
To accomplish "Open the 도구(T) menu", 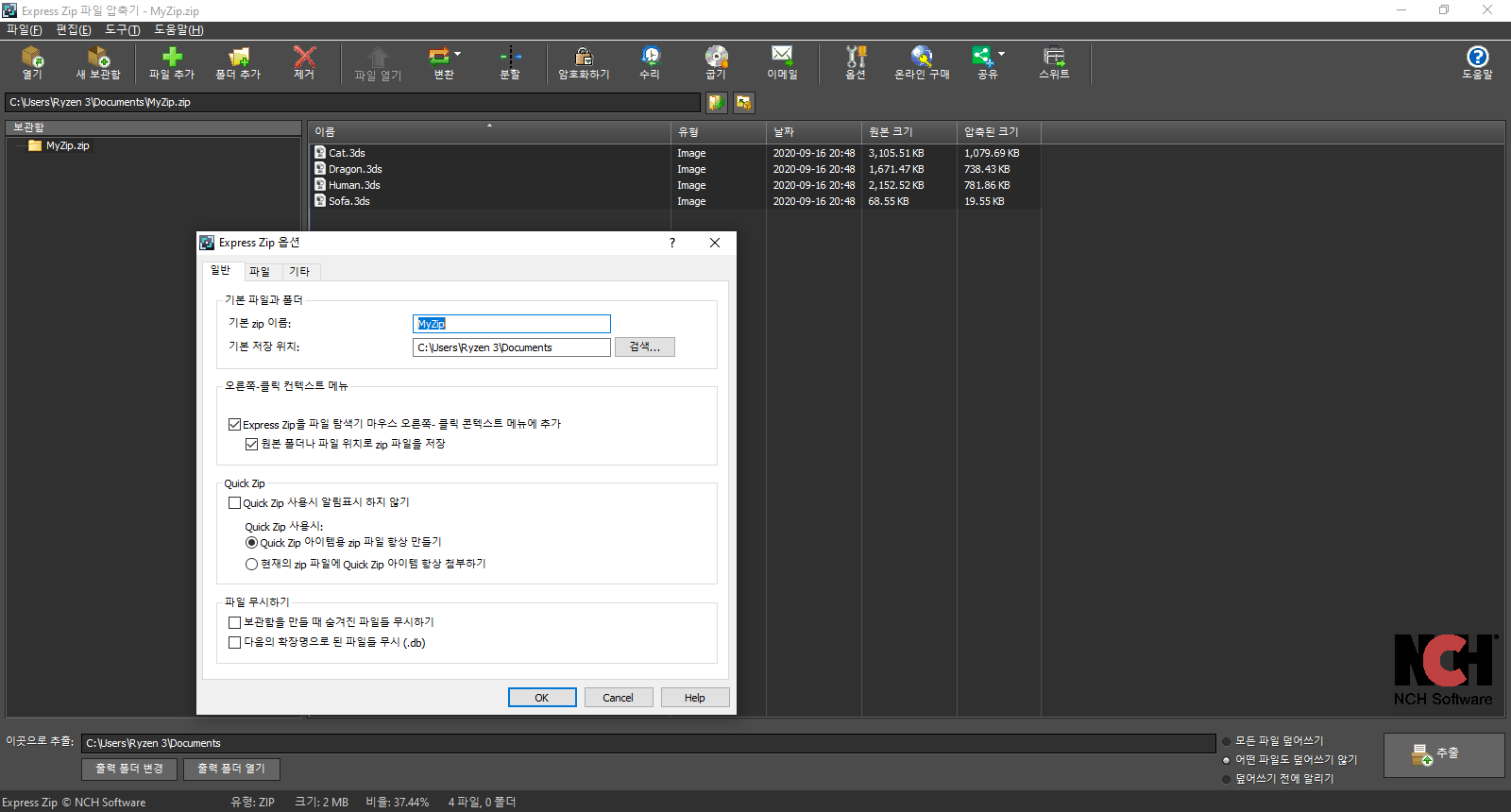I will 123,30.
